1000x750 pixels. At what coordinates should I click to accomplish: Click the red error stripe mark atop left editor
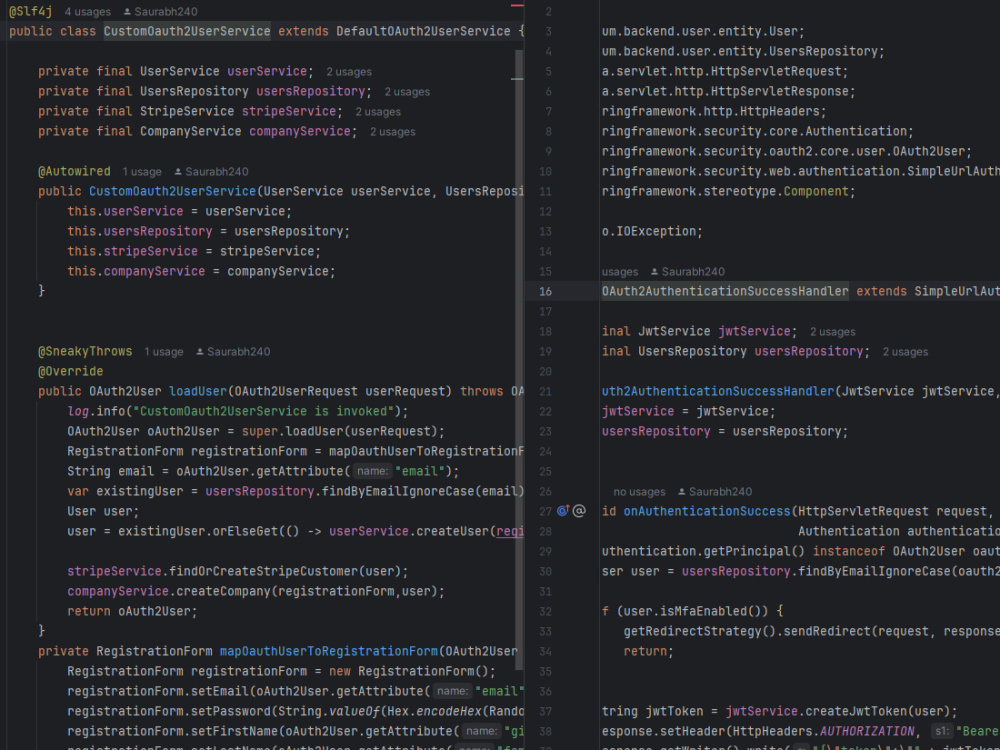pyautogui.click(x=517, y=5)
